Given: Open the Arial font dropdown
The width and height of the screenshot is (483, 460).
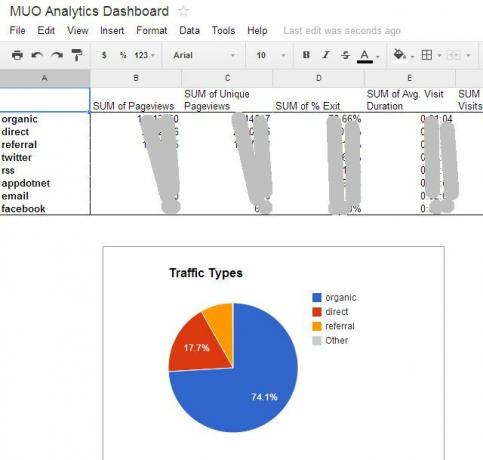Looking at the screenshot, I should pos(204,55).
